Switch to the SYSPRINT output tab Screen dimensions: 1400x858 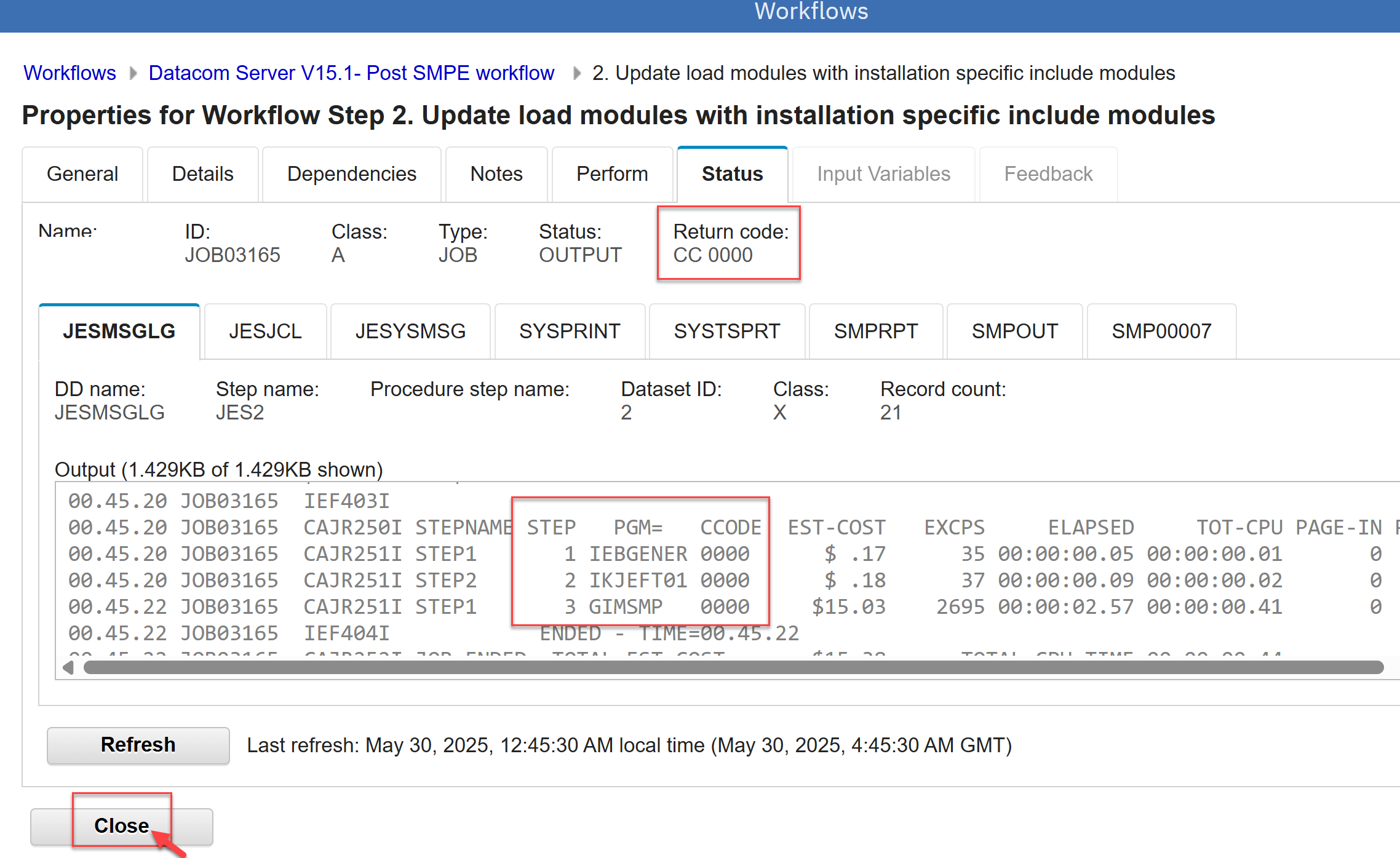569,332
